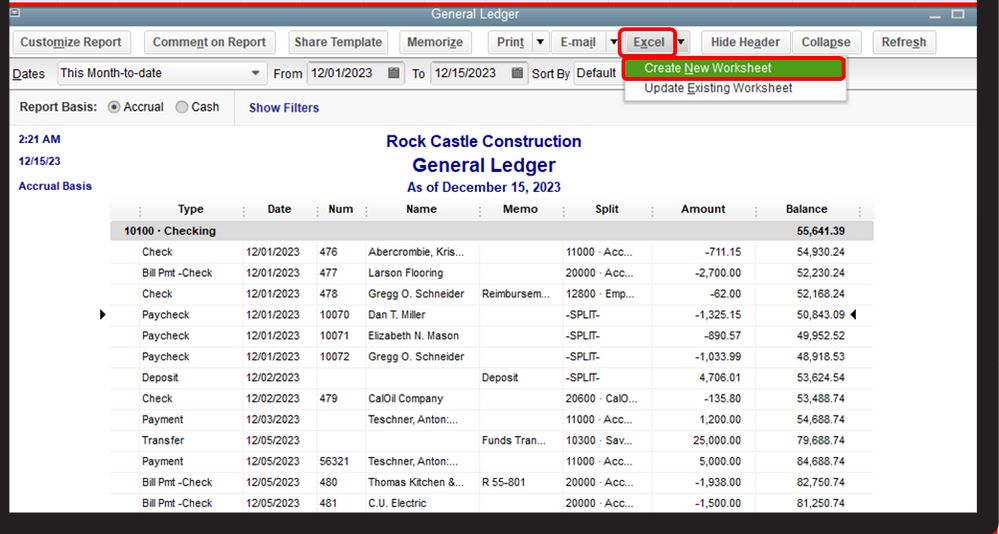Click Customize Report button
Viewport: 999px width, 534px height.
coord(71,42)
